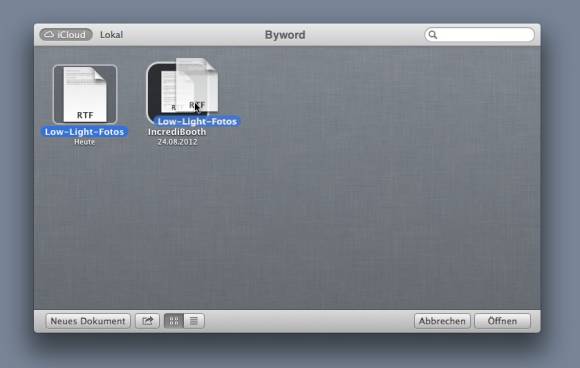
Task: Click the search field in Byword dialog
Action: pyautogui.click(x=479, y=35)
